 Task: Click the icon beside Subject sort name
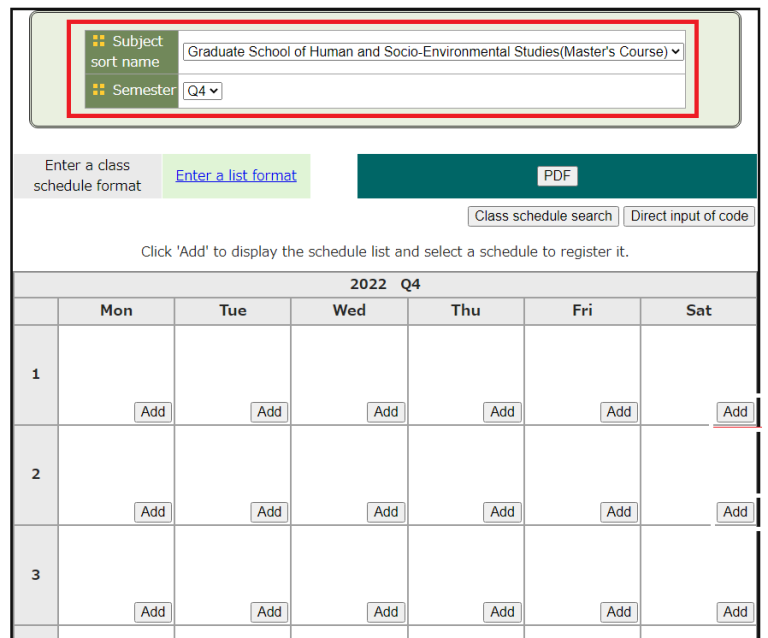(x=98, y=42)
